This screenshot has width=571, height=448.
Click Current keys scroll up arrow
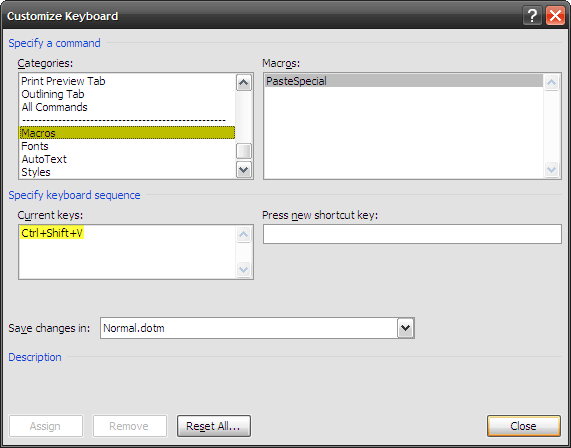click(243, 235)
